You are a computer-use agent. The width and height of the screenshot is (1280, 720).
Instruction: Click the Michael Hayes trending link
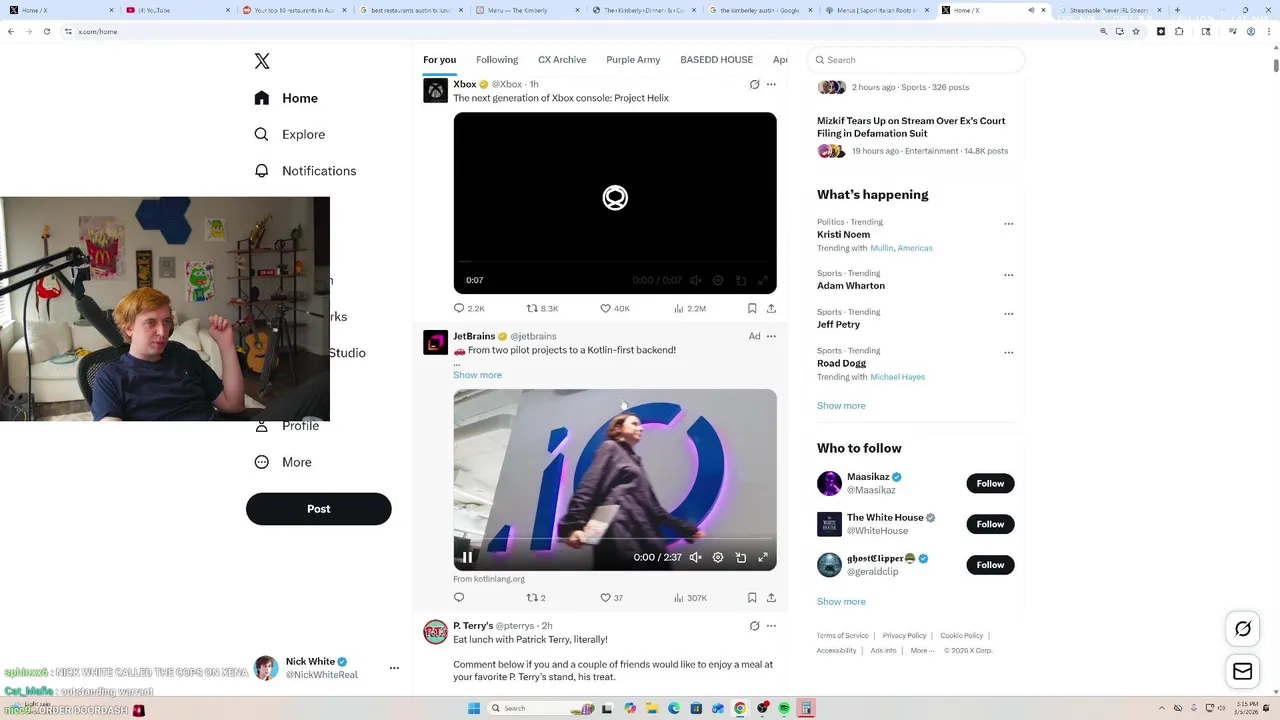[897, 377]
